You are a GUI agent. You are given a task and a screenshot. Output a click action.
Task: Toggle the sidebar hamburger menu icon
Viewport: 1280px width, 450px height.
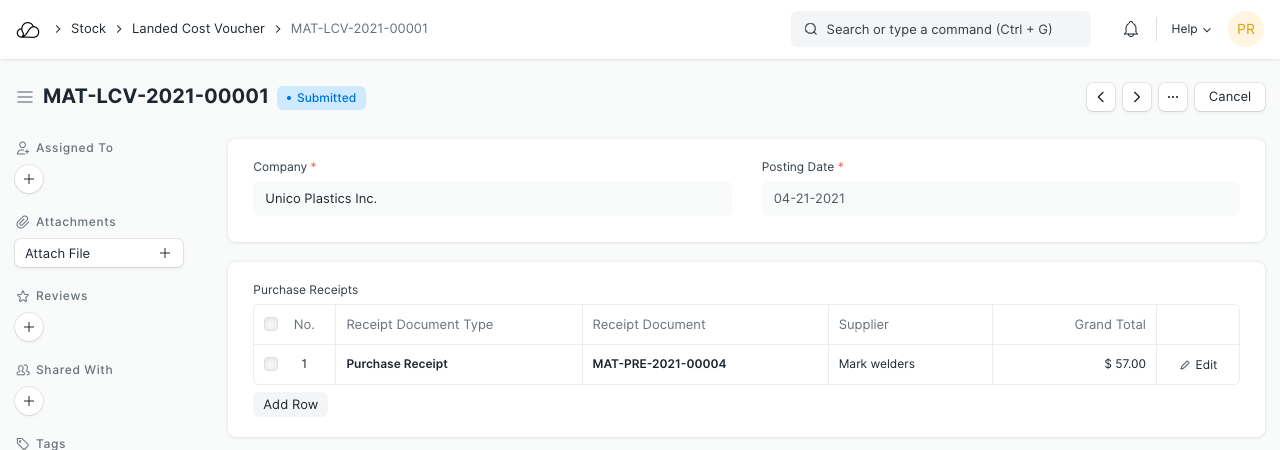(x=25, y=97)
